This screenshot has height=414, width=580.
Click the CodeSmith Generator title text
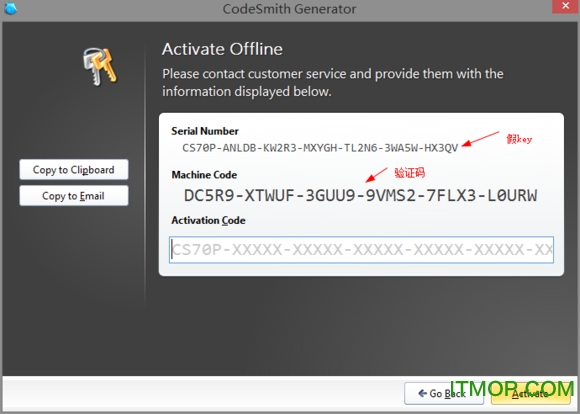pos(289,9)
